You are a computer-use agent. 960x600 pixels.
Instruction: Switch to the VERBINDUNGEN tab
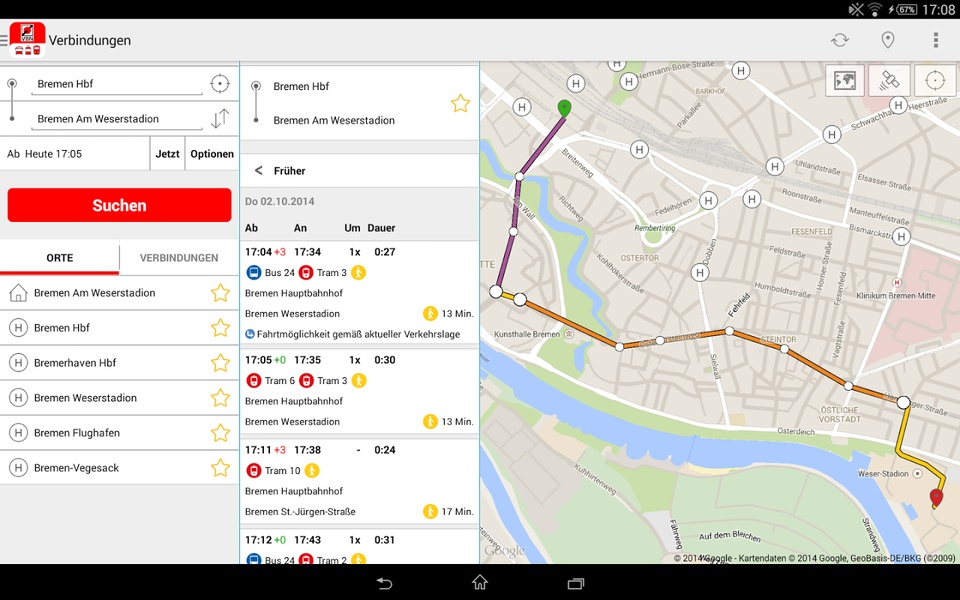(179, 258)
